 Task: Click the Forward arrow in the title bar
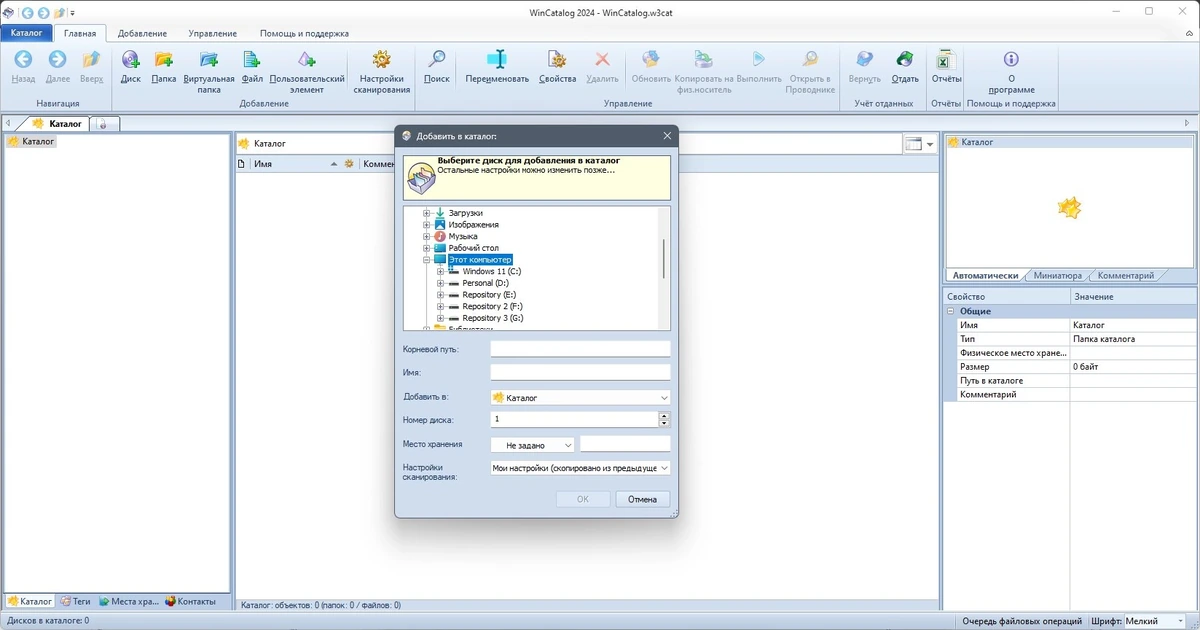[43, 12]
